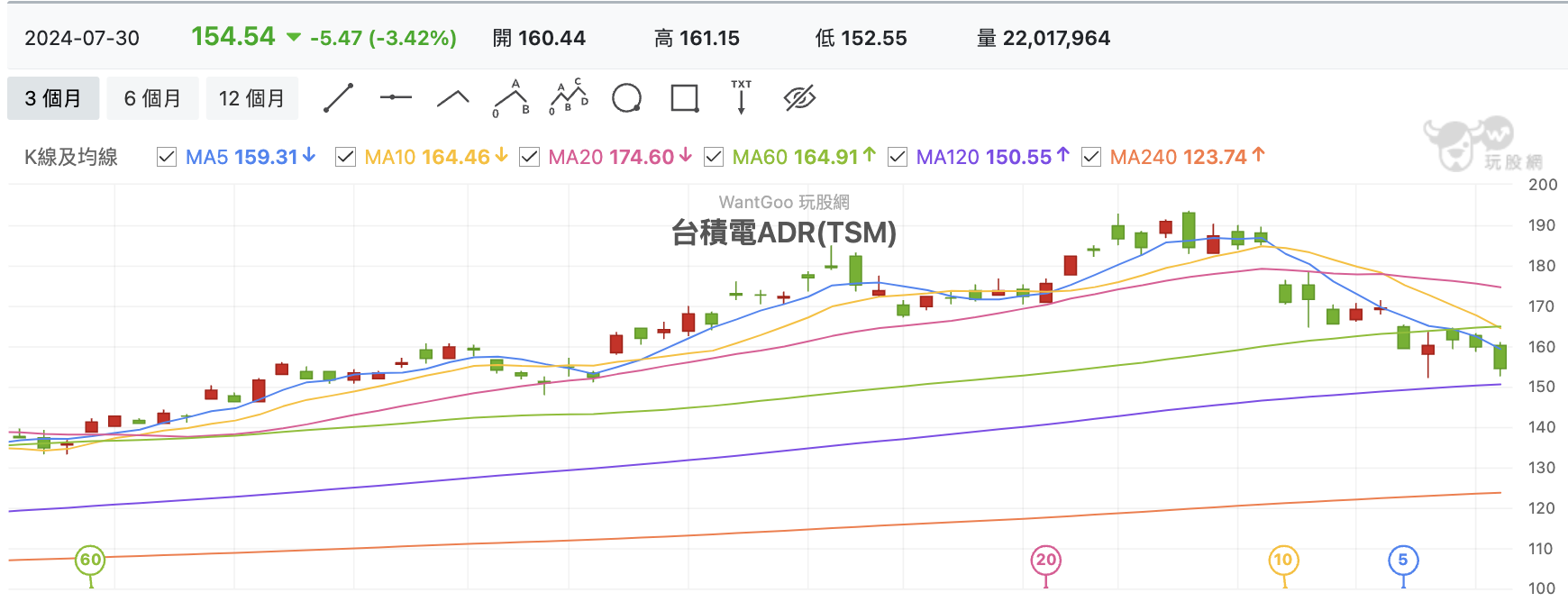Select the TXT text annotation tool
The height and width of the screenshot is (602, 1568).
click(x=741, y=97)
